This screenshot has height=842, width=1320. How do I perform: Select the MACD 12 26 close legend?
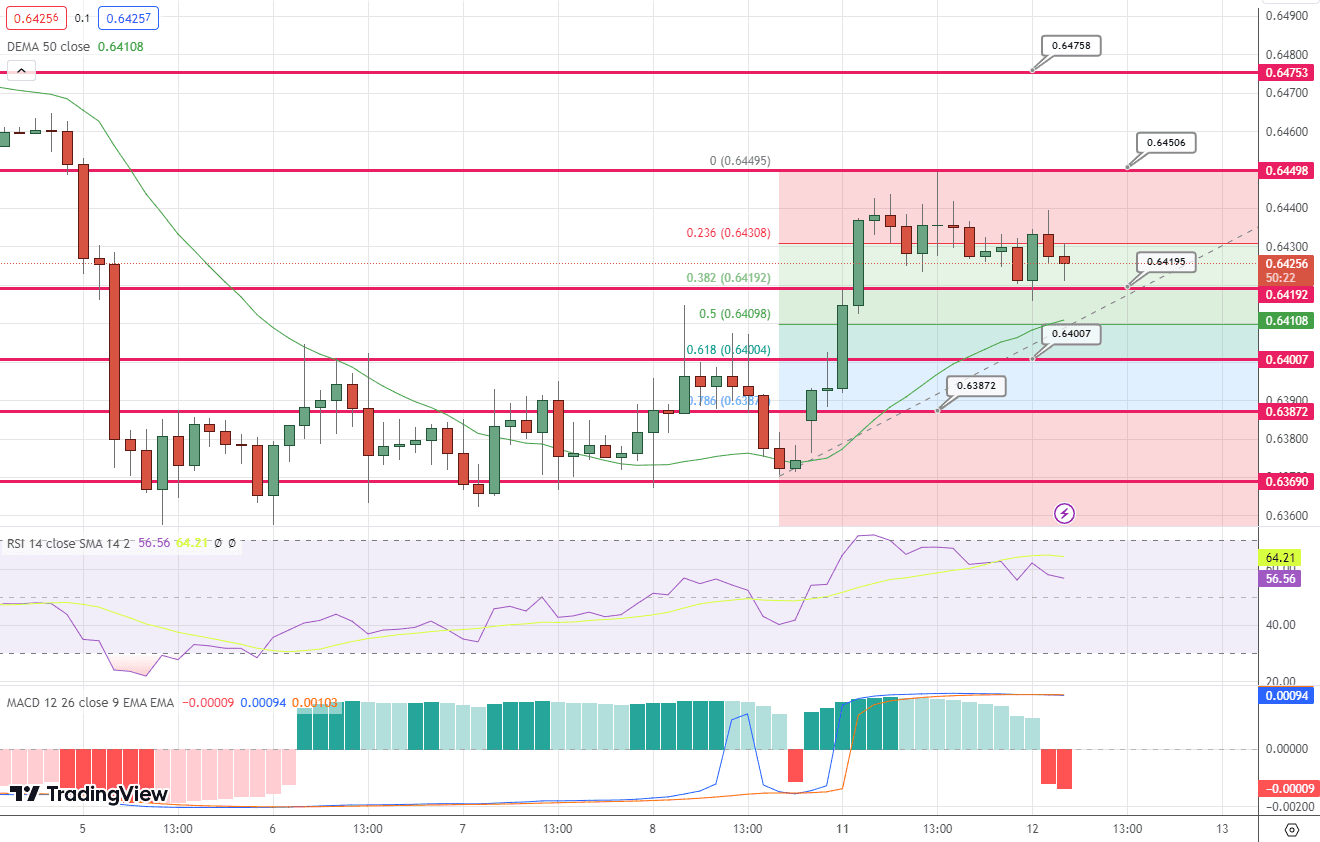tap(90, 703)
